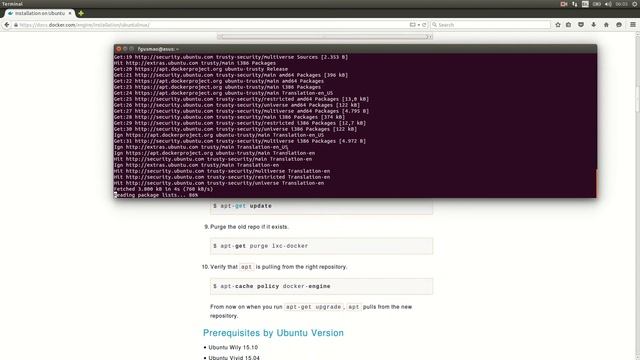
Task: Click 'Verify that apt is pulling' step text
Action: click(279, 267)
